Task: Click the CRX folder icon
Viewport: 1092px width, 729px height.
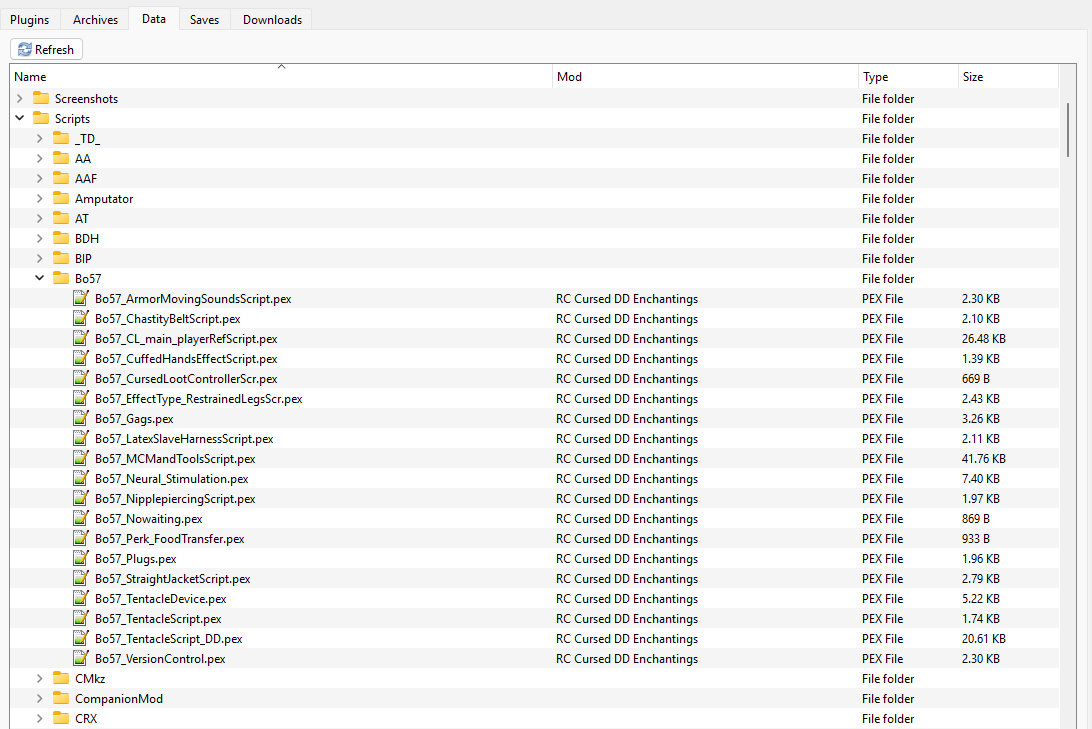Action: (x=61, y=719)
